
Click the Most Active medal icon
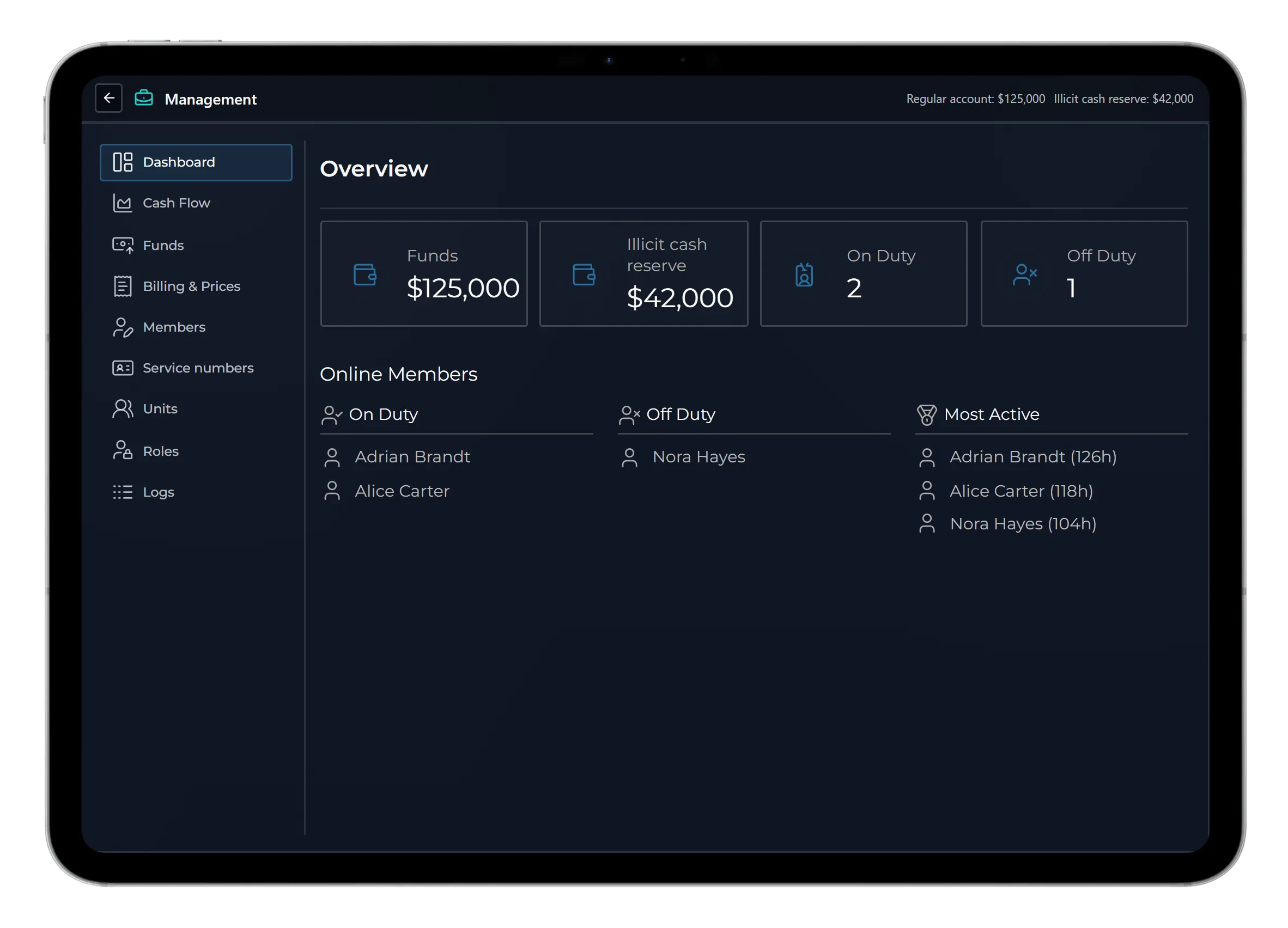click(x=927, y=415)
